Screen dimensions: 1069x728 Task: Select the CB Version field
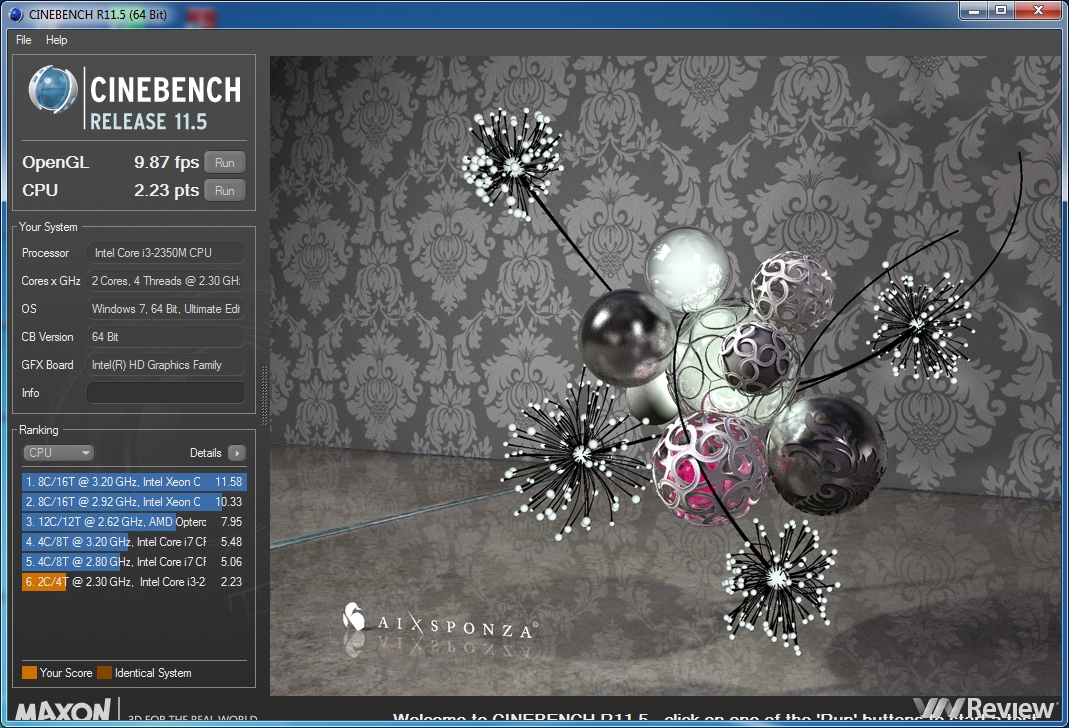(166, 337)
